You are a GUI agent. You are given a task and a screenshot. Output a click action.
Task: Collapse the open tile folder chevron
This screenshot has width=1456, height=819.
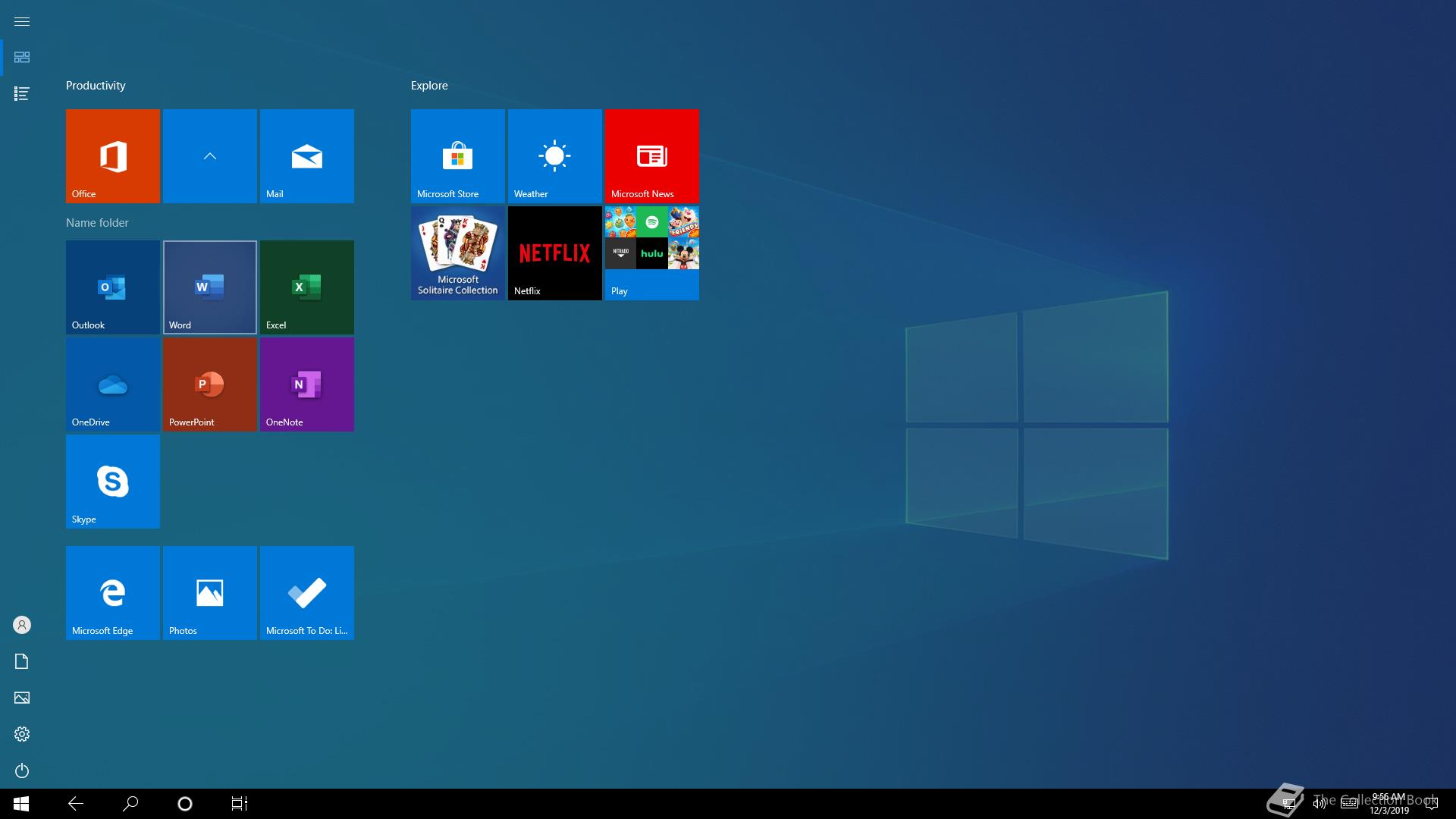[209, 155]
